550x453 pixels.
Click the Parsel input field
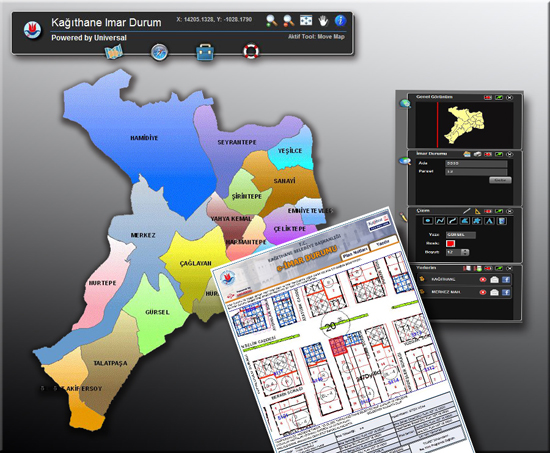click(476, 172)
